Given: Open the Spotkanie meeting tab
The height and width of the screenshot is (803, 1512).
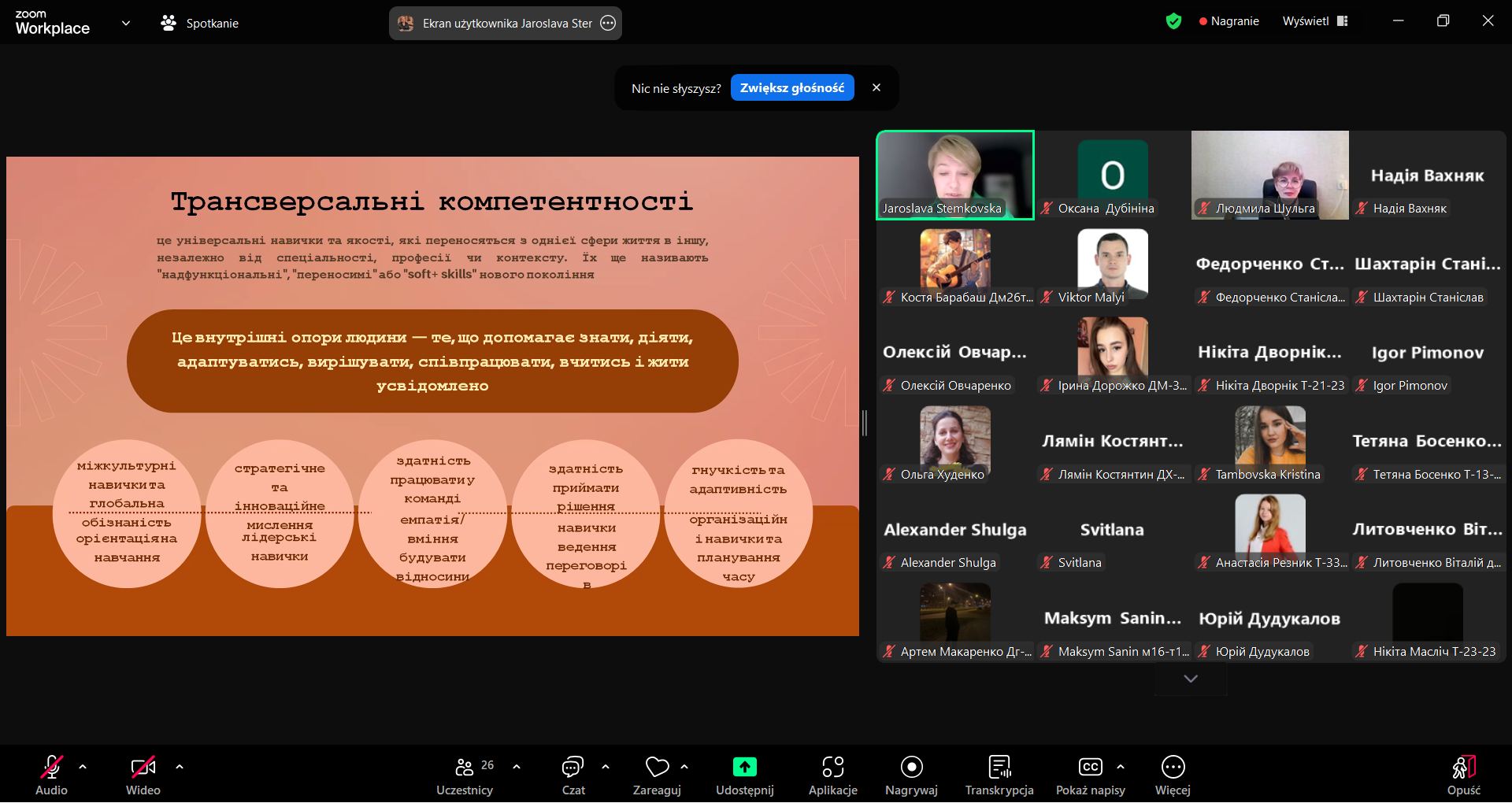Looking at the screenshot, I should pos(200,24).
